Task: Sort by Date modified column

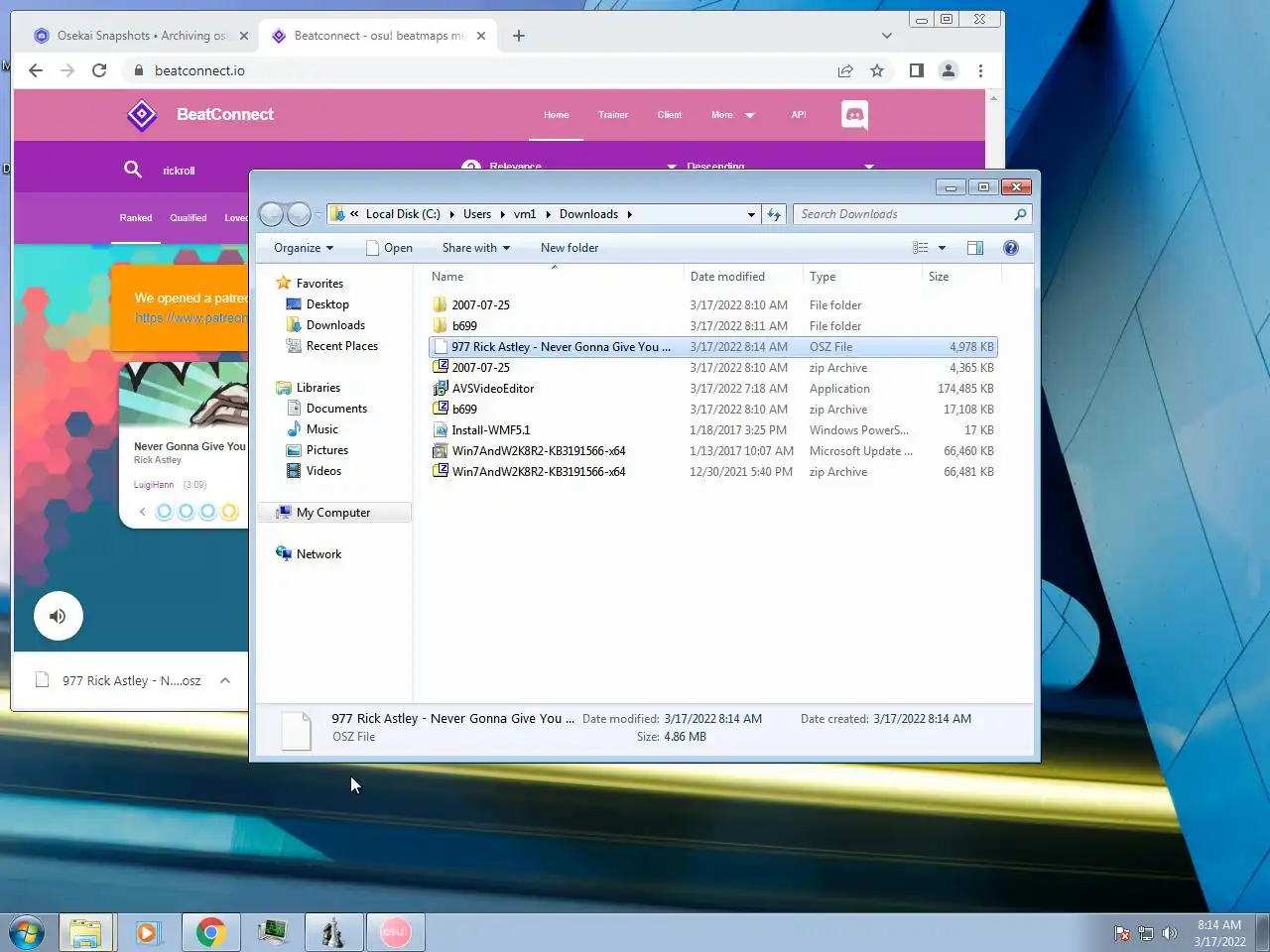Action: point(742,277)
